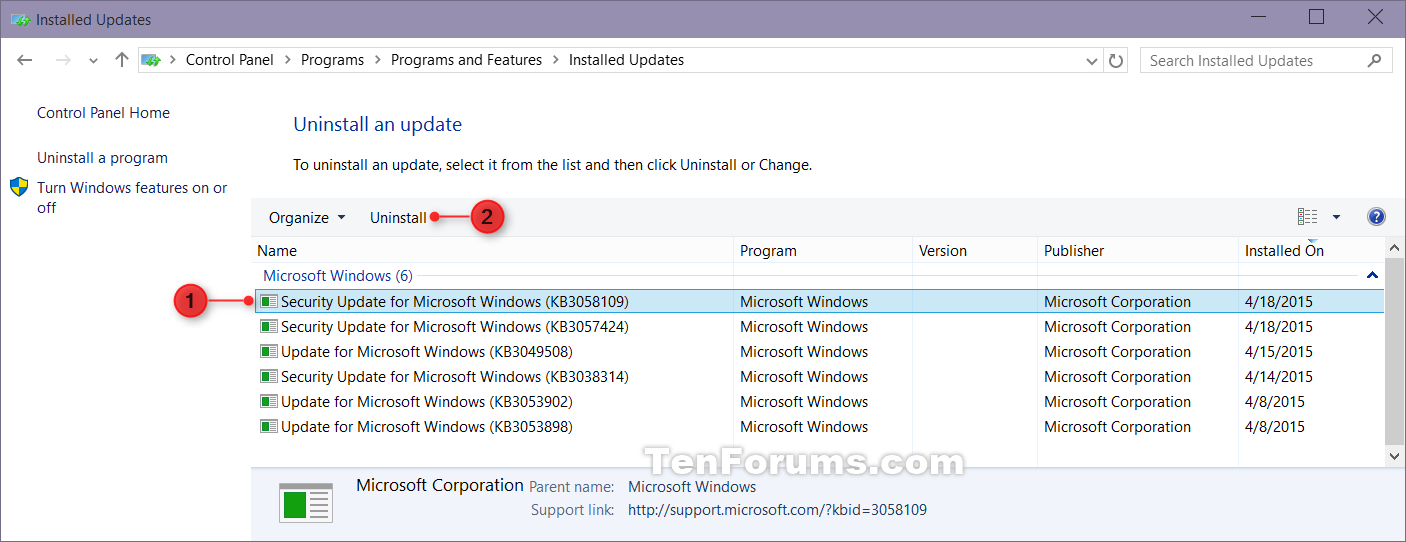Screen dimensions: 1406x542
Task: Sort by the Program column header
Action: [x=823, y=251]
